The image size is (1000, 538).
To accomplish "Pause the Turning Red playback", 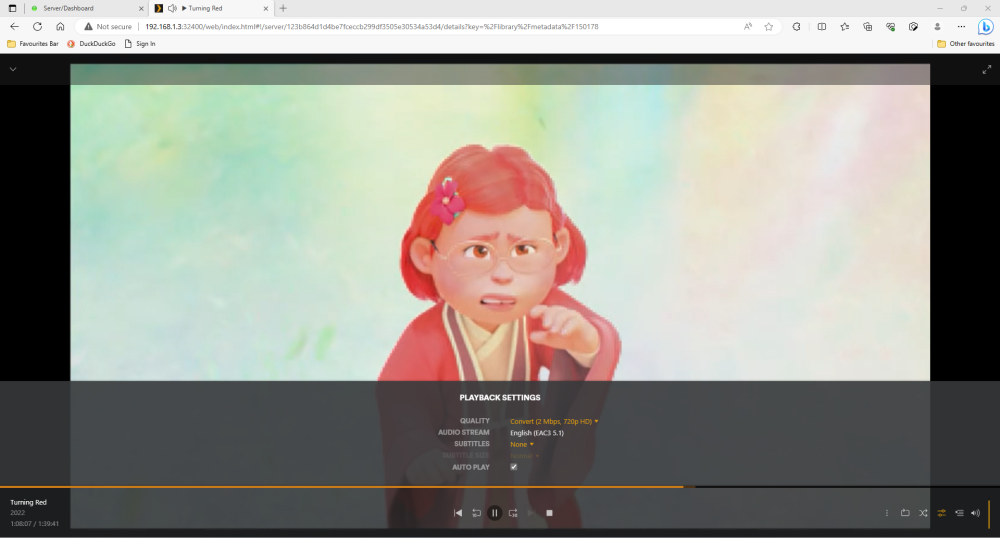I will click(x=494, y=513).
